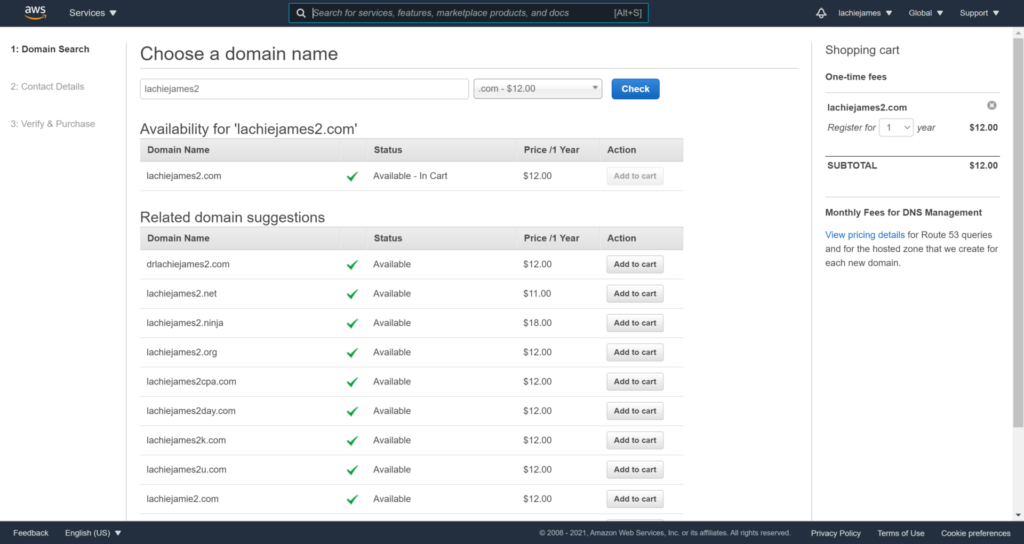Viewport: 1024px width, 544px height.
Task: Click the SUBTOTAL label in cart
Action: (x=852, y=165)
